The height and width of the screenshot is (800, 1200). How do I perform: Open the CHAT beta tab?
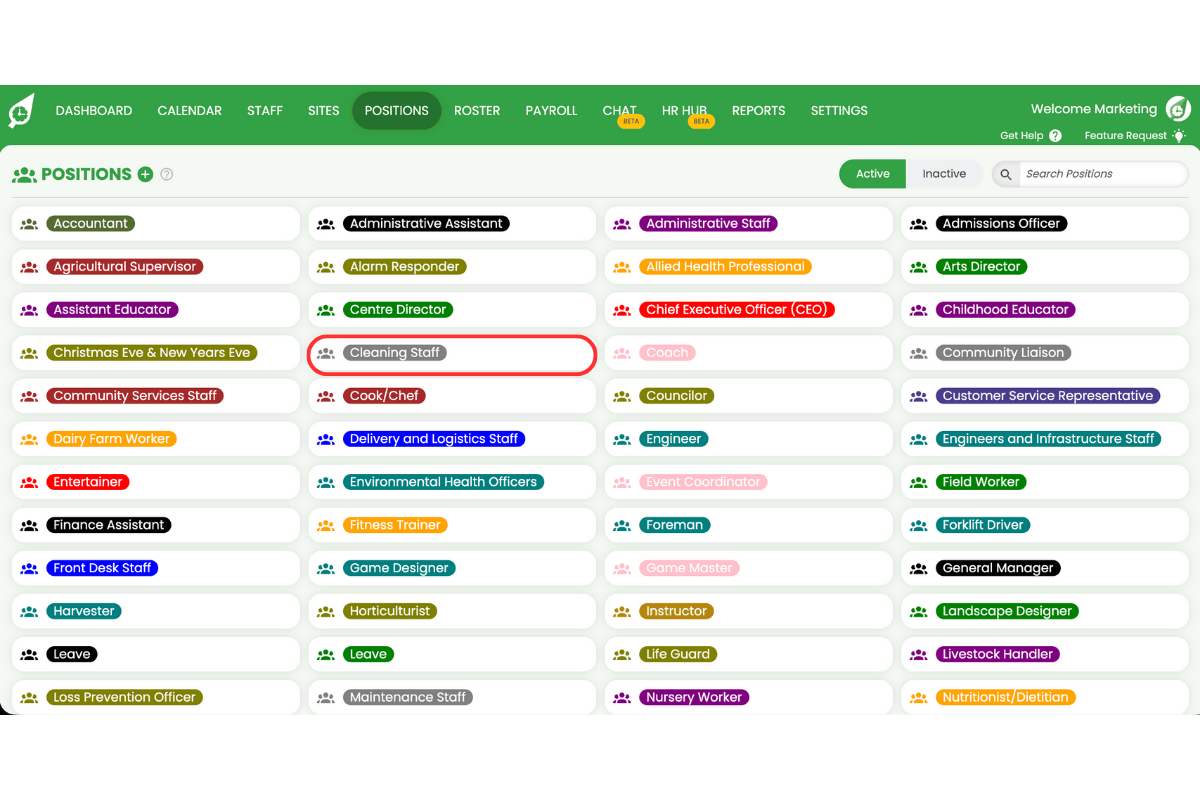pyautogui.click(x=620, y=111)
